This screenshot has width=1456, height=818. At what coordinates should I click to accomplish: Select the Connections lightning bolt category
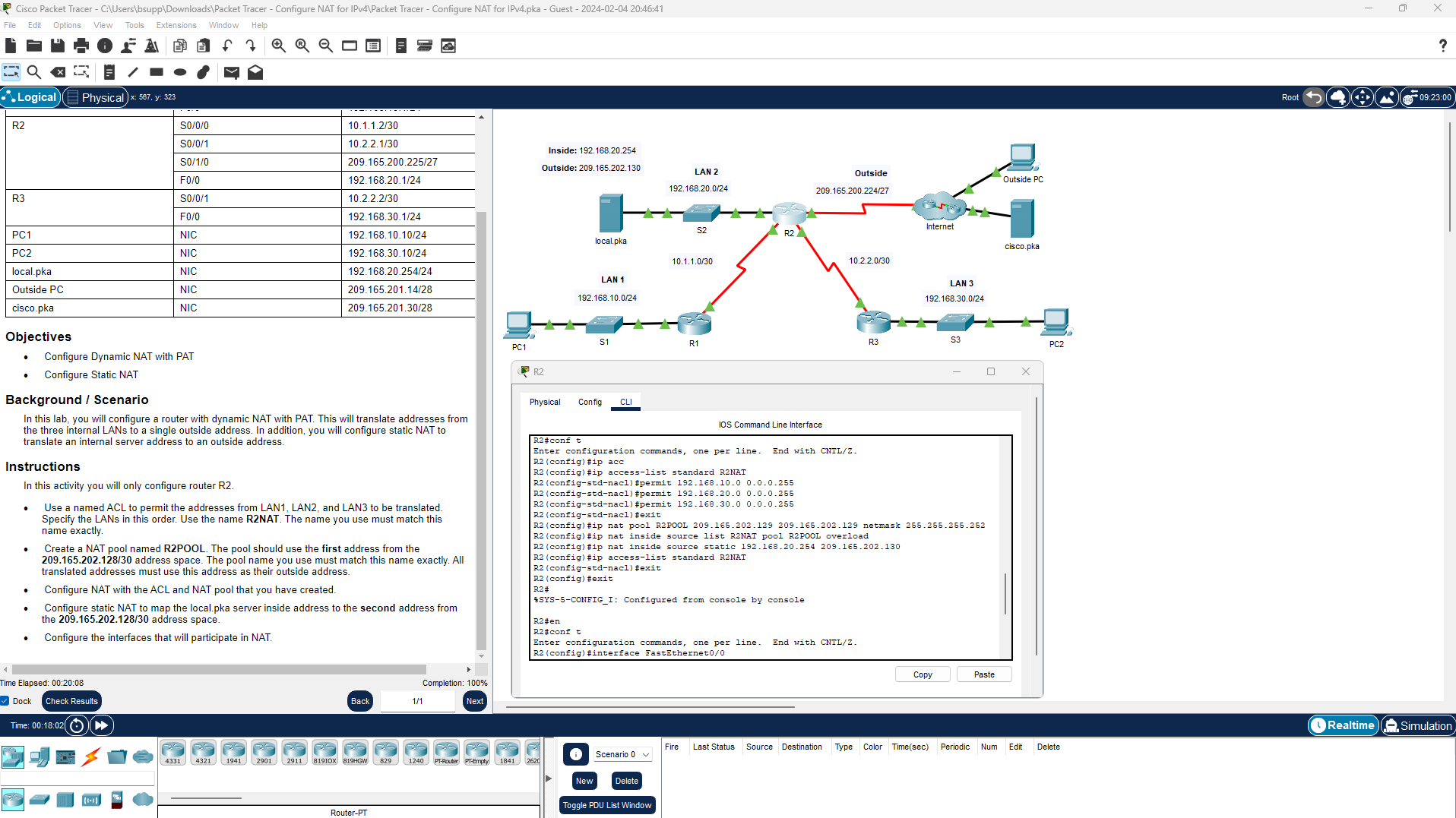coord(91,756)
